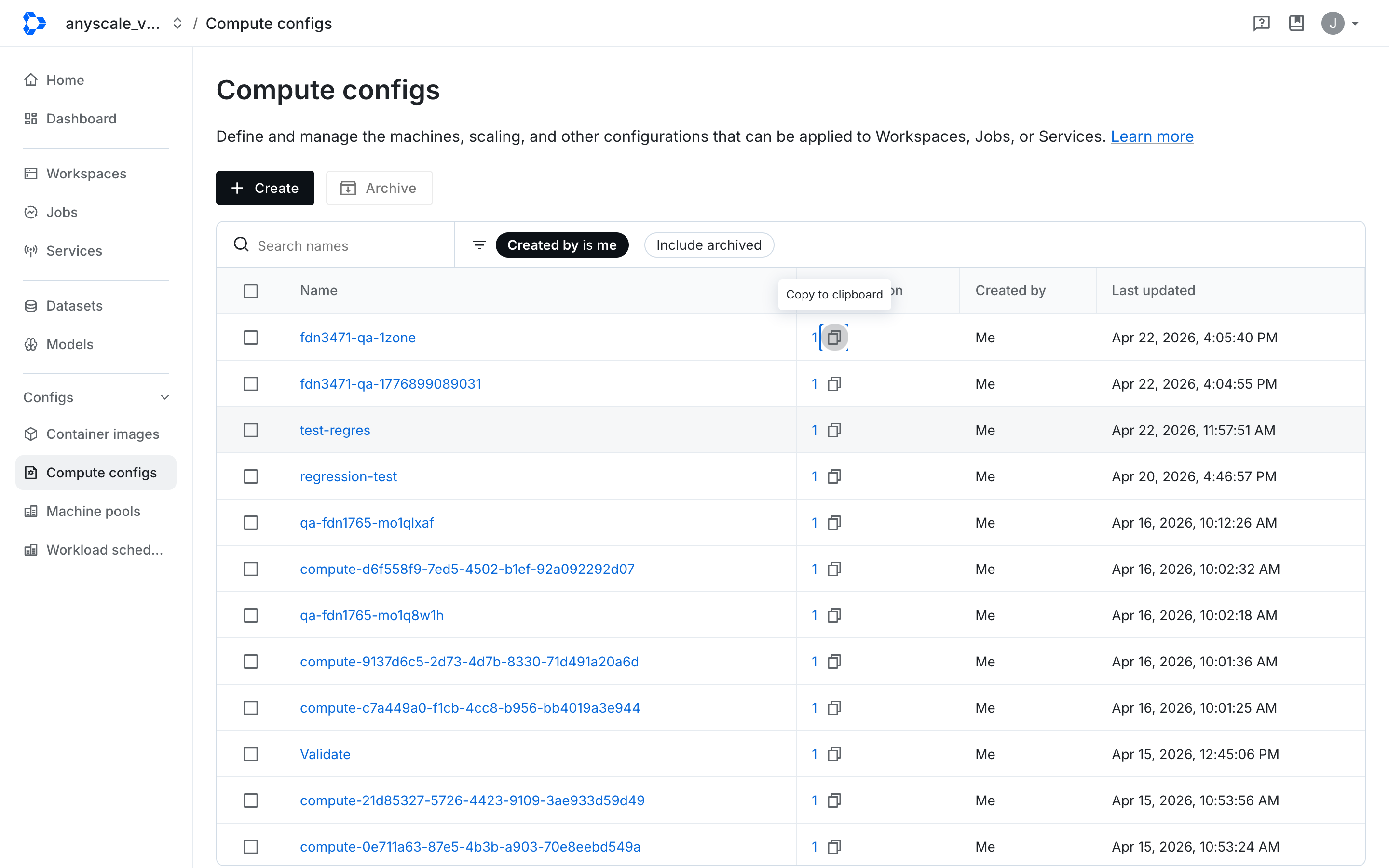Collapse the Configs sidebar section
The height and width of the screenshot is (868, 1389).
tap(165, 397)
